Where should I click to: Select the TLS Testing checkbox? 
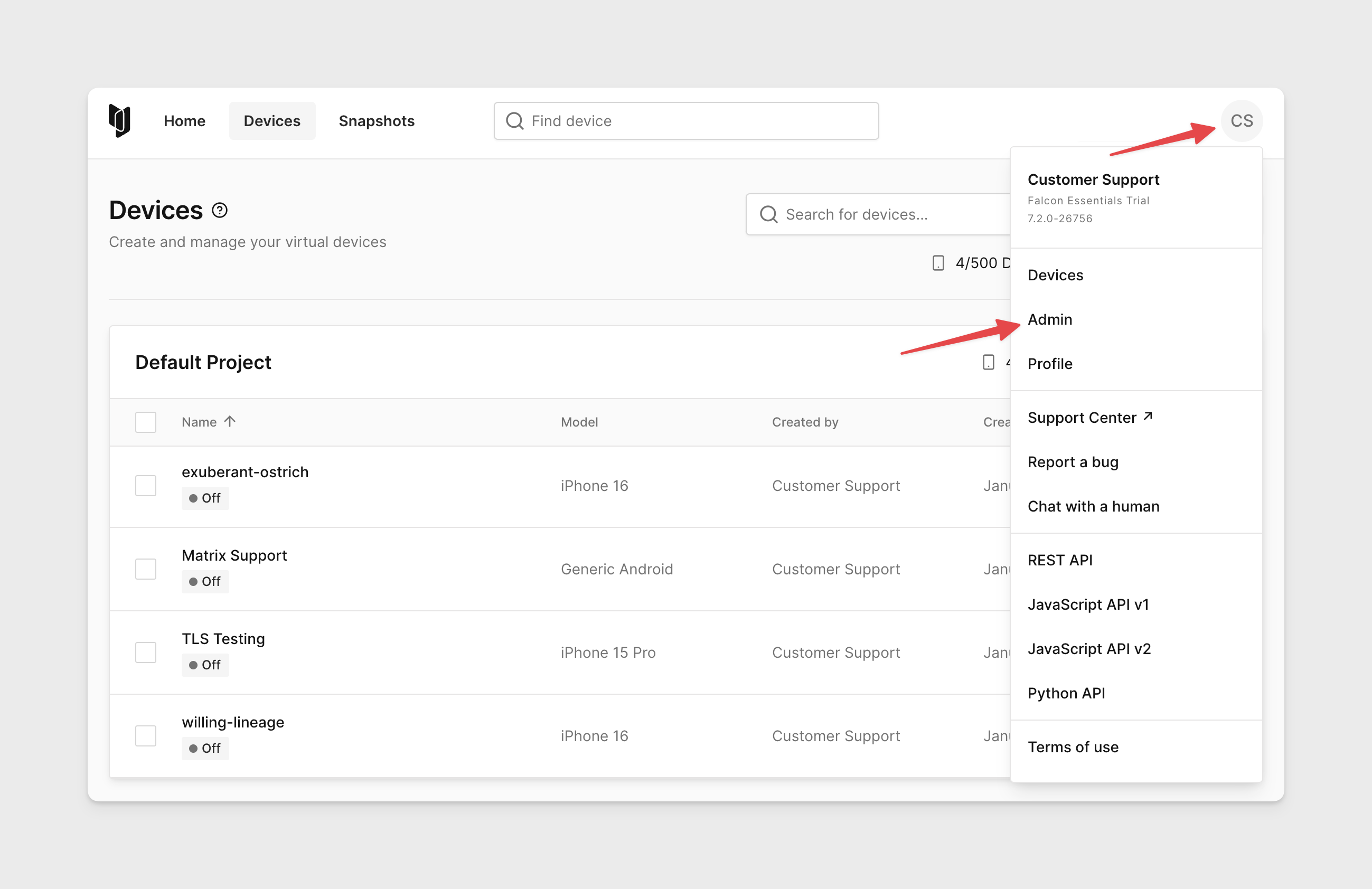point(145,653)
